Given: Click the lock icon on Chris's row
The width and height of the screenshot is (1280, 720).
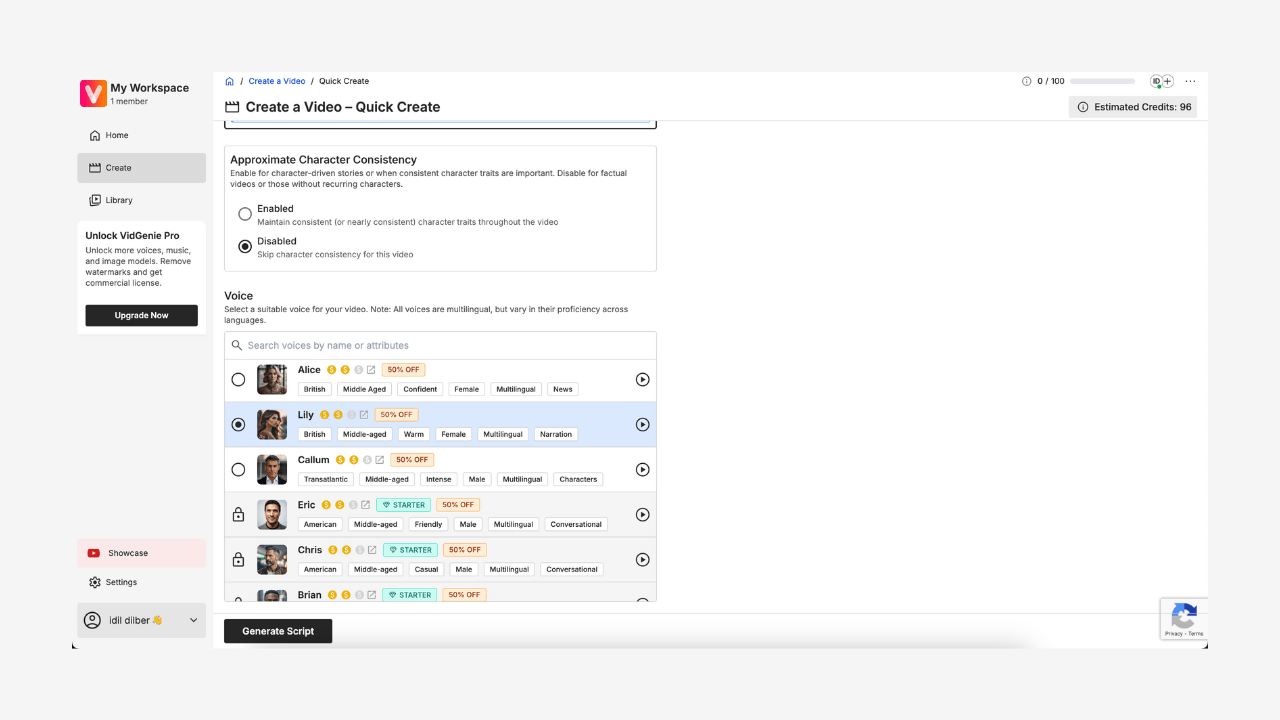Looking at the screenshot, I should click(238, 559).
